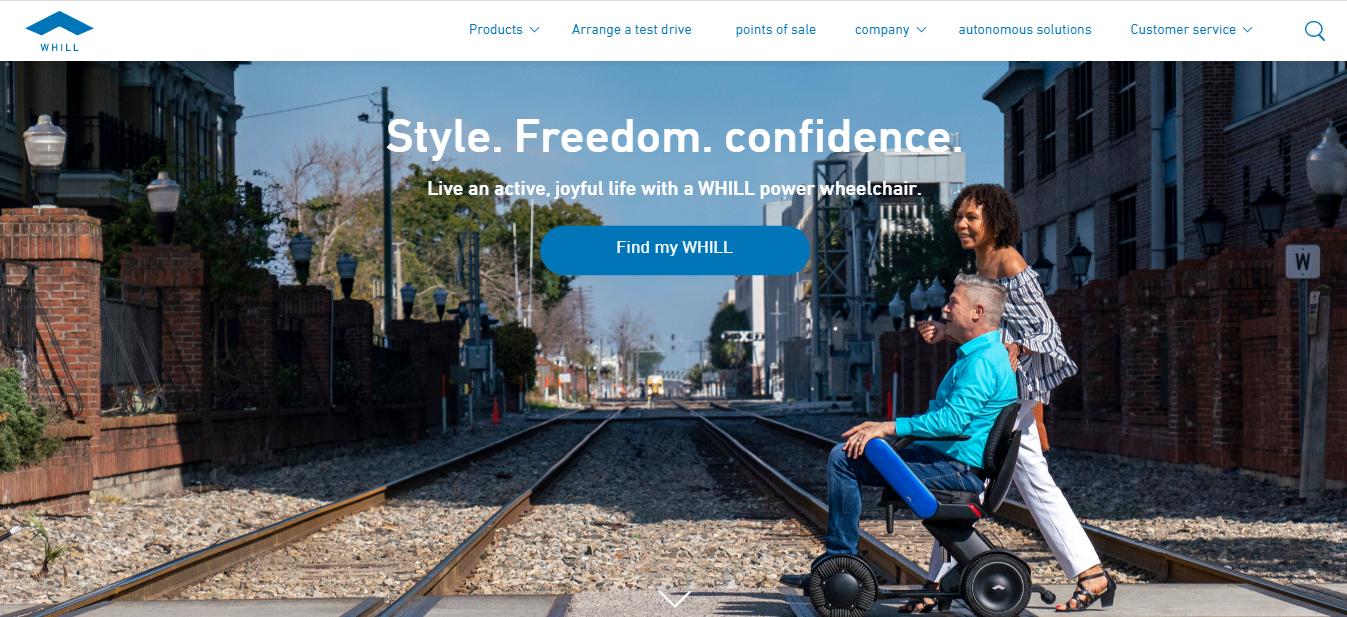The image size is (1347, 617).
Task: Go to Arrange a test drive
Action: tap(632, 30)
